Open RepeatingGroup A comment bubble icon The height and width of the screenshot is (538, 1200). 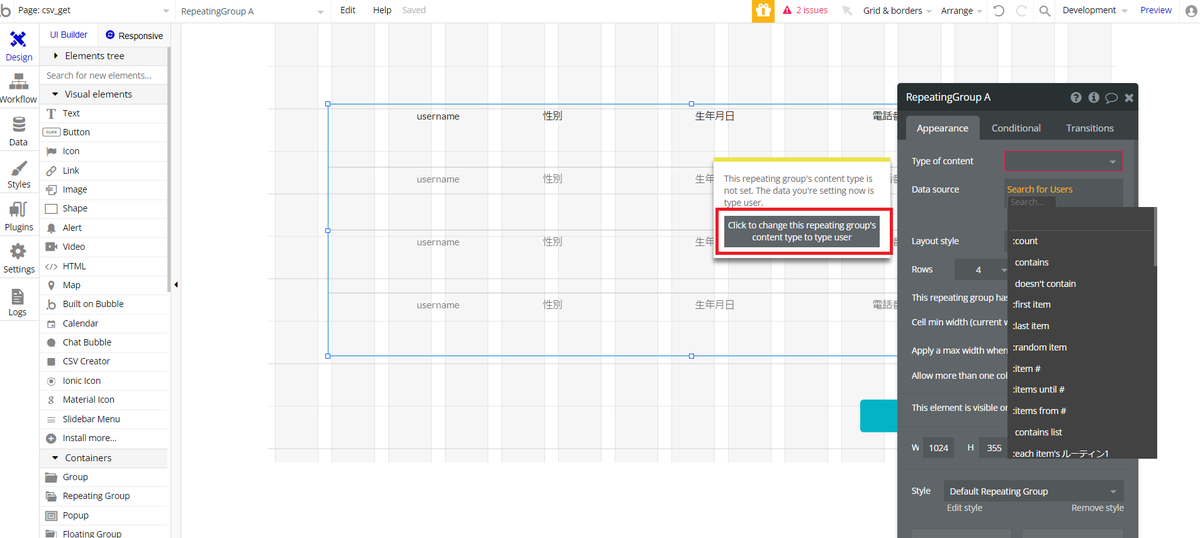click(x=1111, y=98)
